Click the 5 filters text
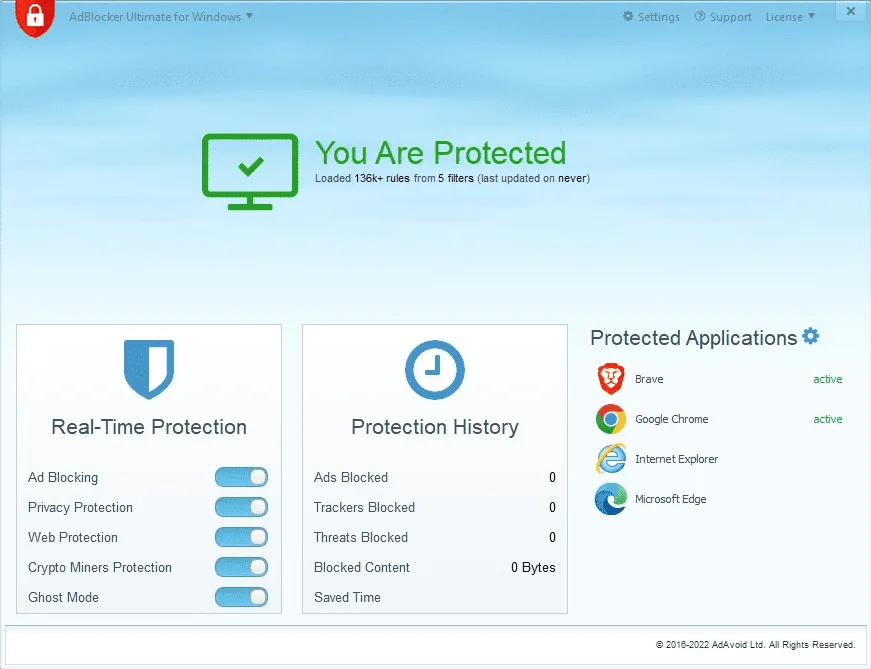Viewport: 871px width, 669px height. click(x=455, y=178)
